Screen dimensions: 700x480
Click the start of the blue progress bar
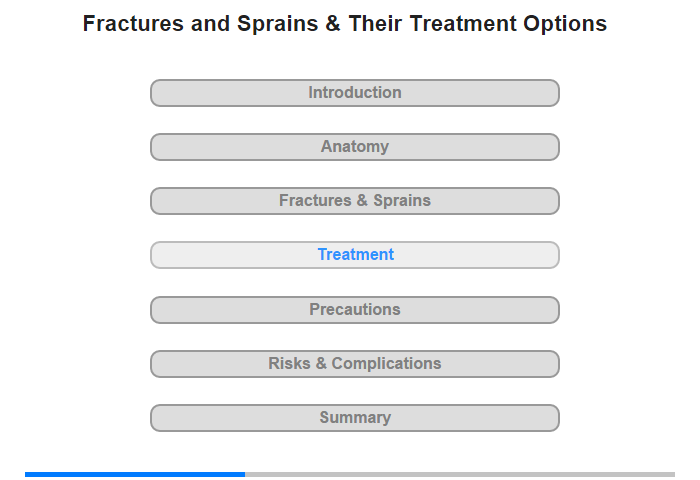pos(28,474)
